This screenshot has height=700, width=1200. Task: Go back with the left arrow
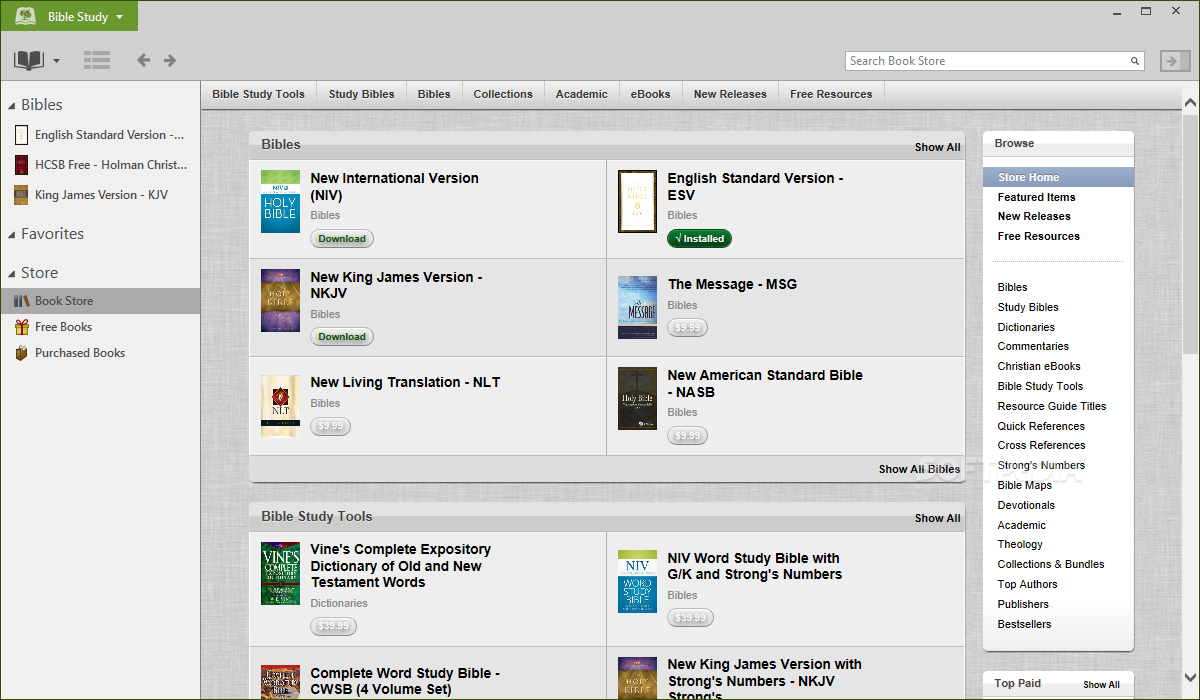point(143,60)
